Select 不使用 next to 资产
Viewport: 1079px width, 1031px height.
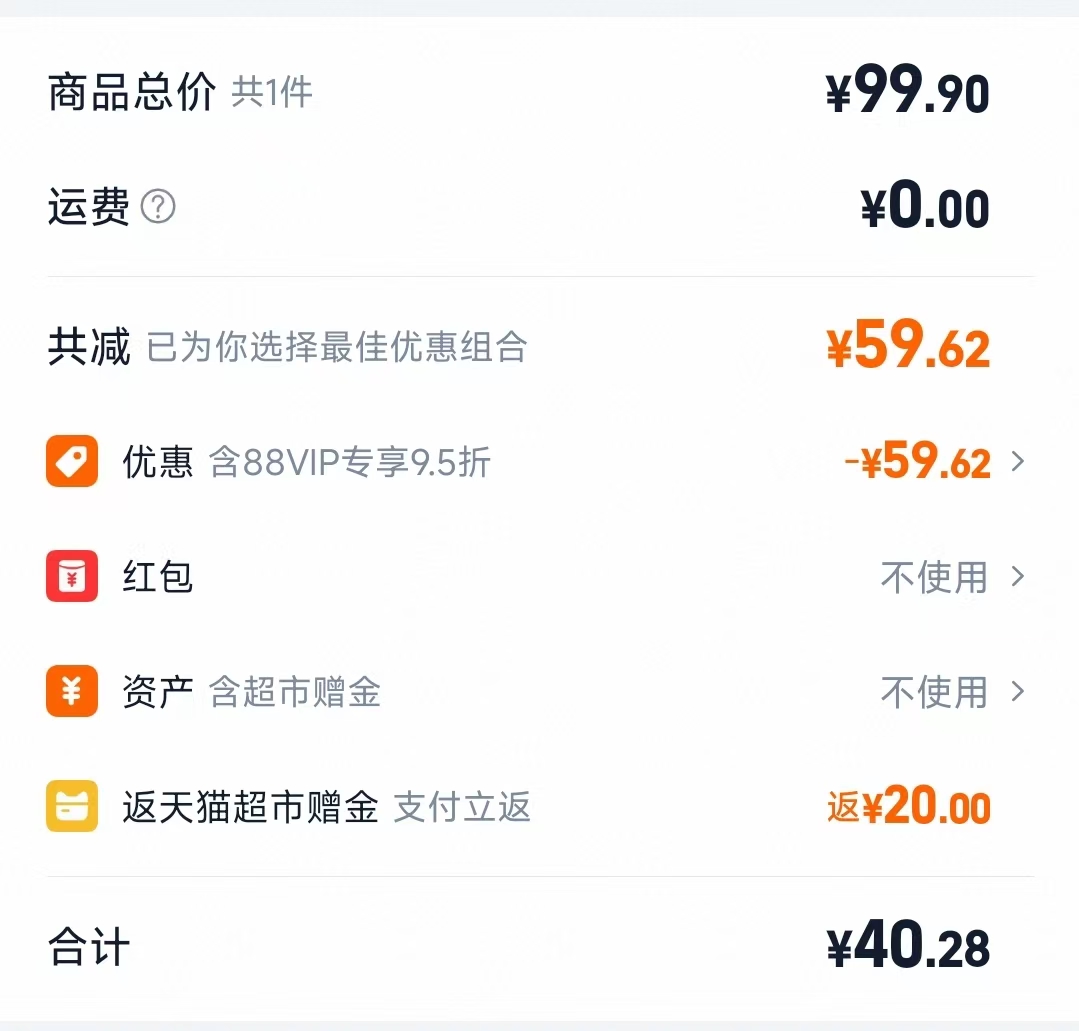tap(934, 692)
